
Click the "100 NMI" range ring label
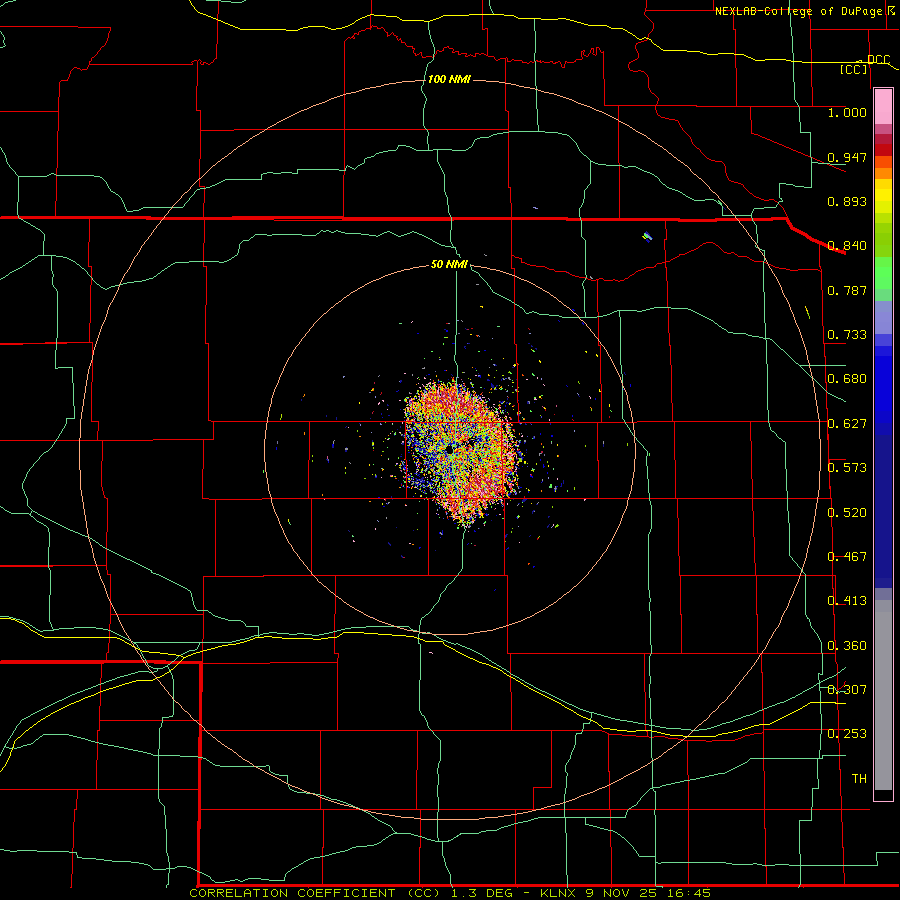(x=449, y=79)
